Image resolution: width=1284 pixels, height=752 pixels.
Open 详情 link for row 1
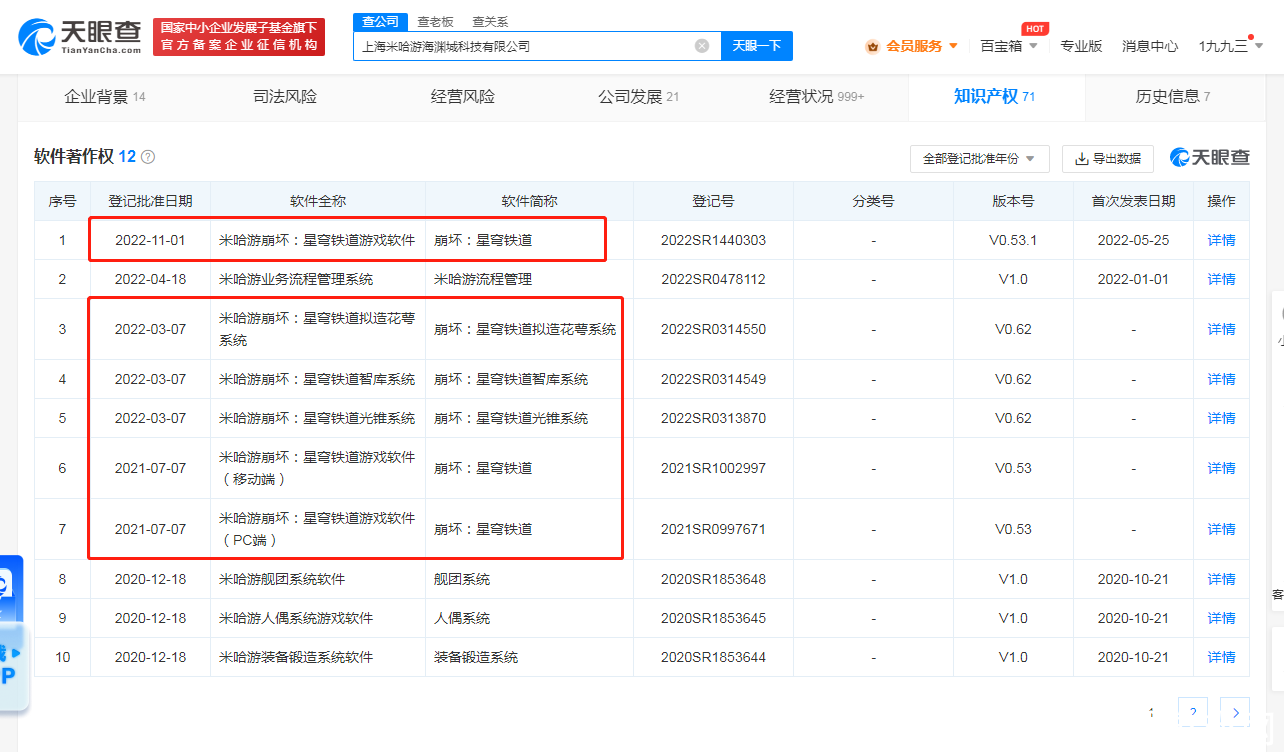point(1221,240)
